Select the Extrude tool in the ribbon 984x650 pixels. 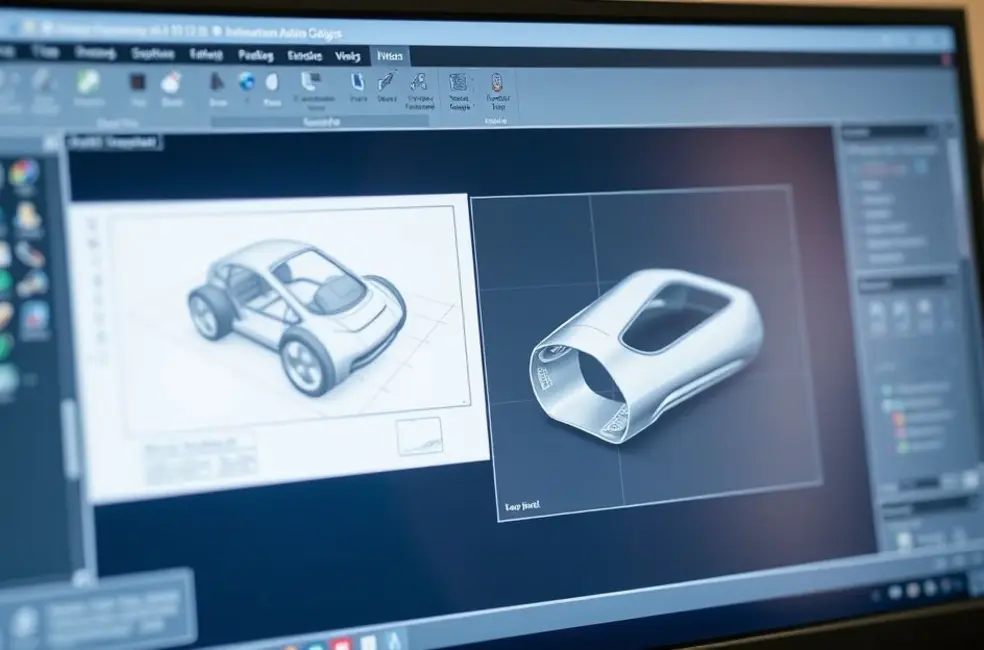[215, 85]
